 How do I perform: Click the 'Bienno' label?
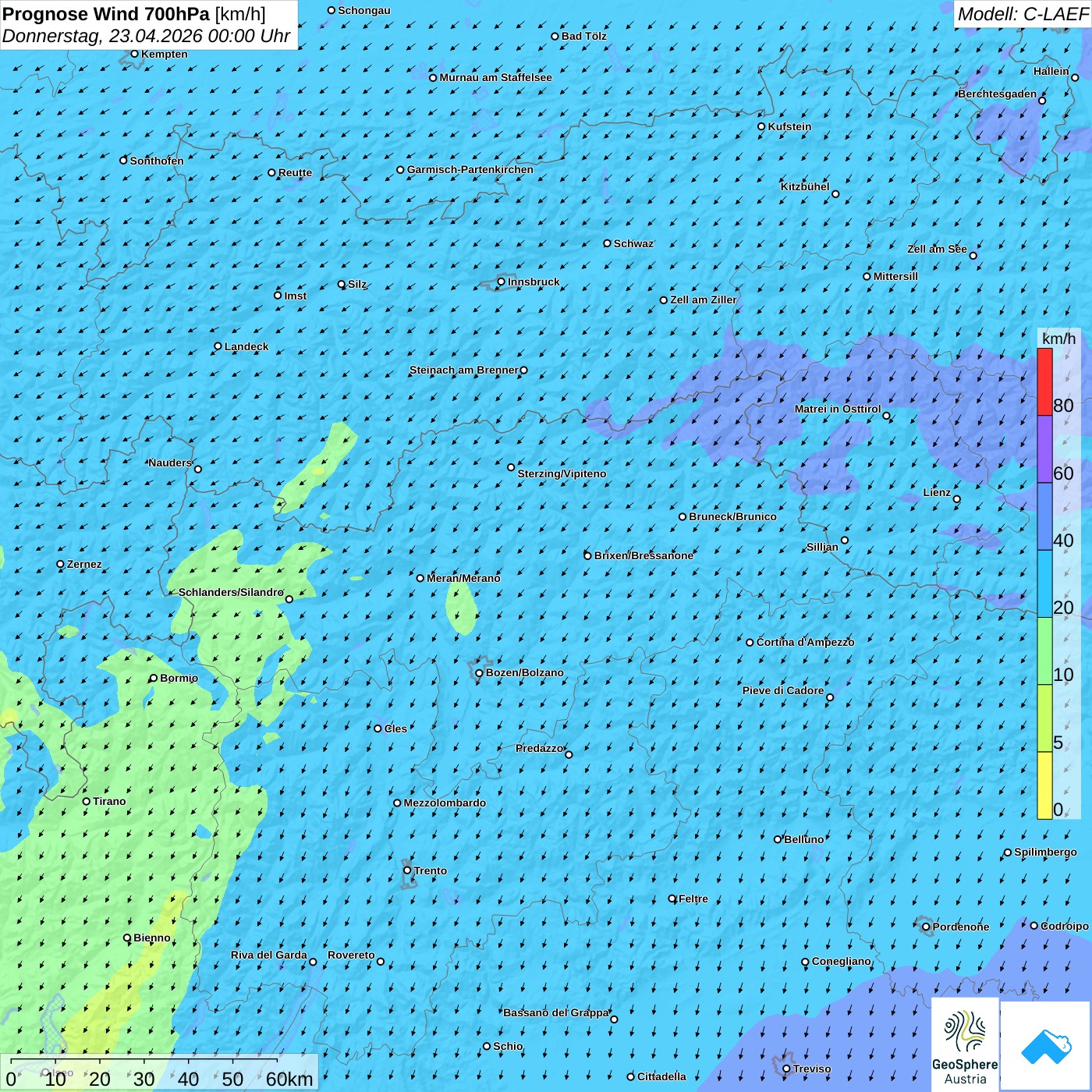tap(152, 938)
